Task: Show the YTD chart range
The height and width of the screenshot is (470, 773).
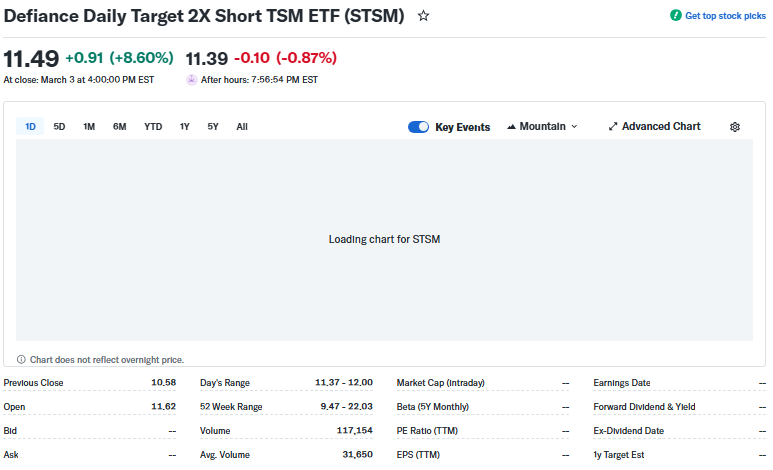Action: tap(153, 127)
